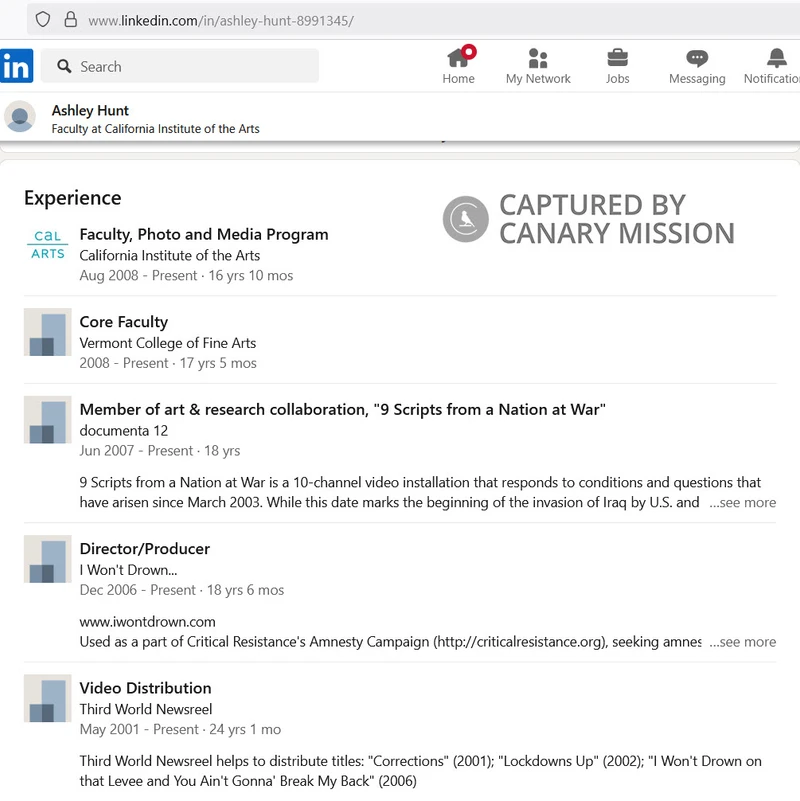800x801 pixels.
Task: Click 'Dec 2006 - Present · 18 yrs 6 mos' text
Action: [x=181, y=590]
